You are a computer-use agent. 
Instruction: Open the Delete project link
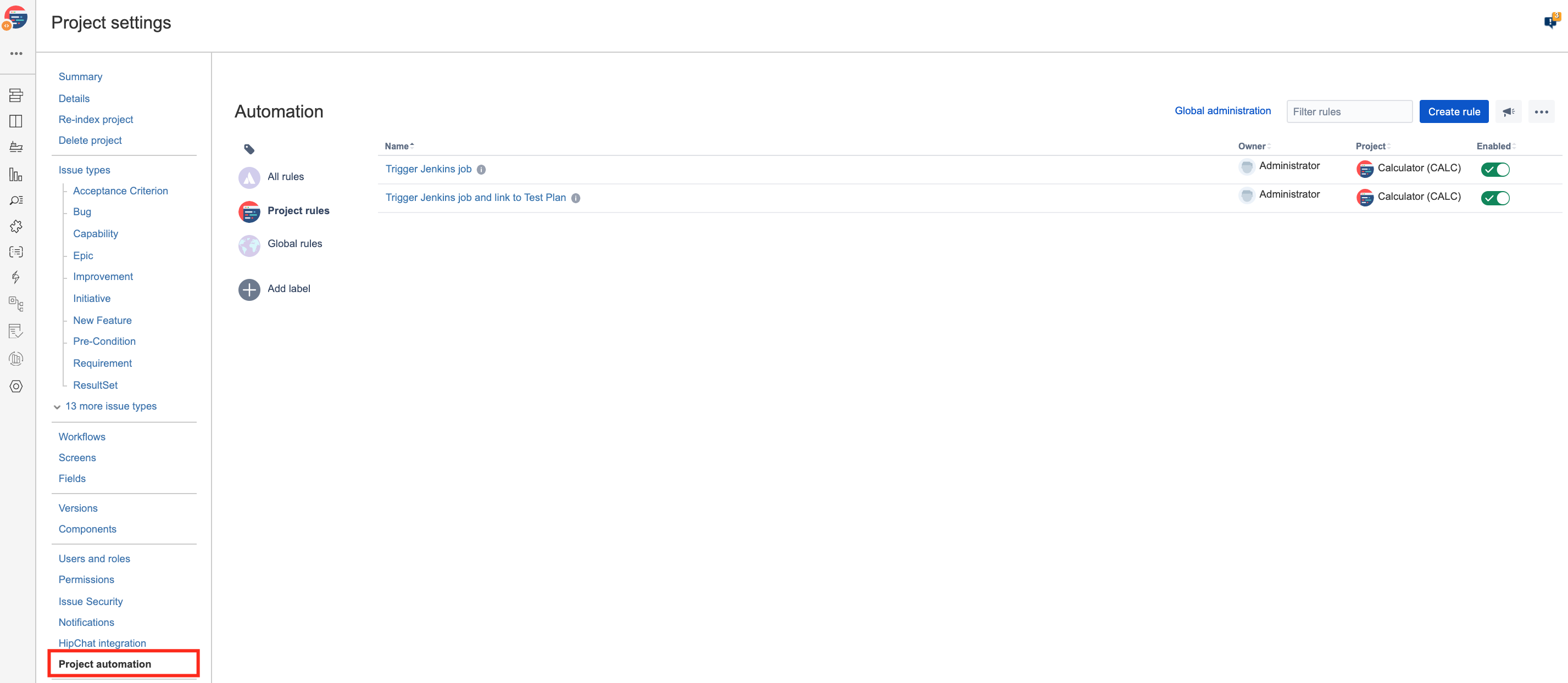(90, 141)
